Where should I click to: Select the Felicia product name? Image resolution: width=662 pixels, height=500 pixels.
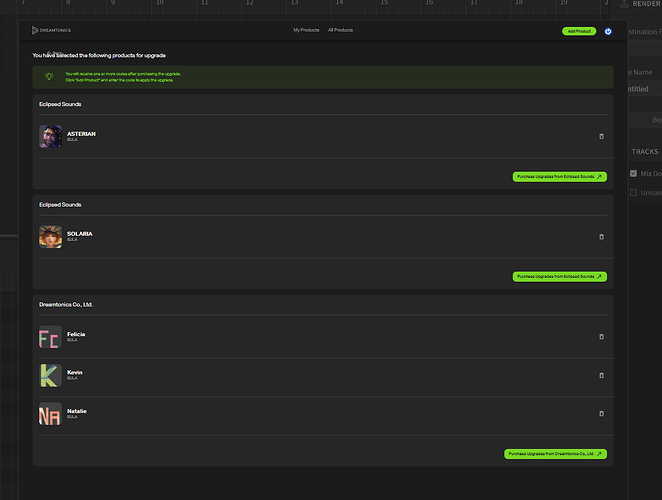coord(76,334)
